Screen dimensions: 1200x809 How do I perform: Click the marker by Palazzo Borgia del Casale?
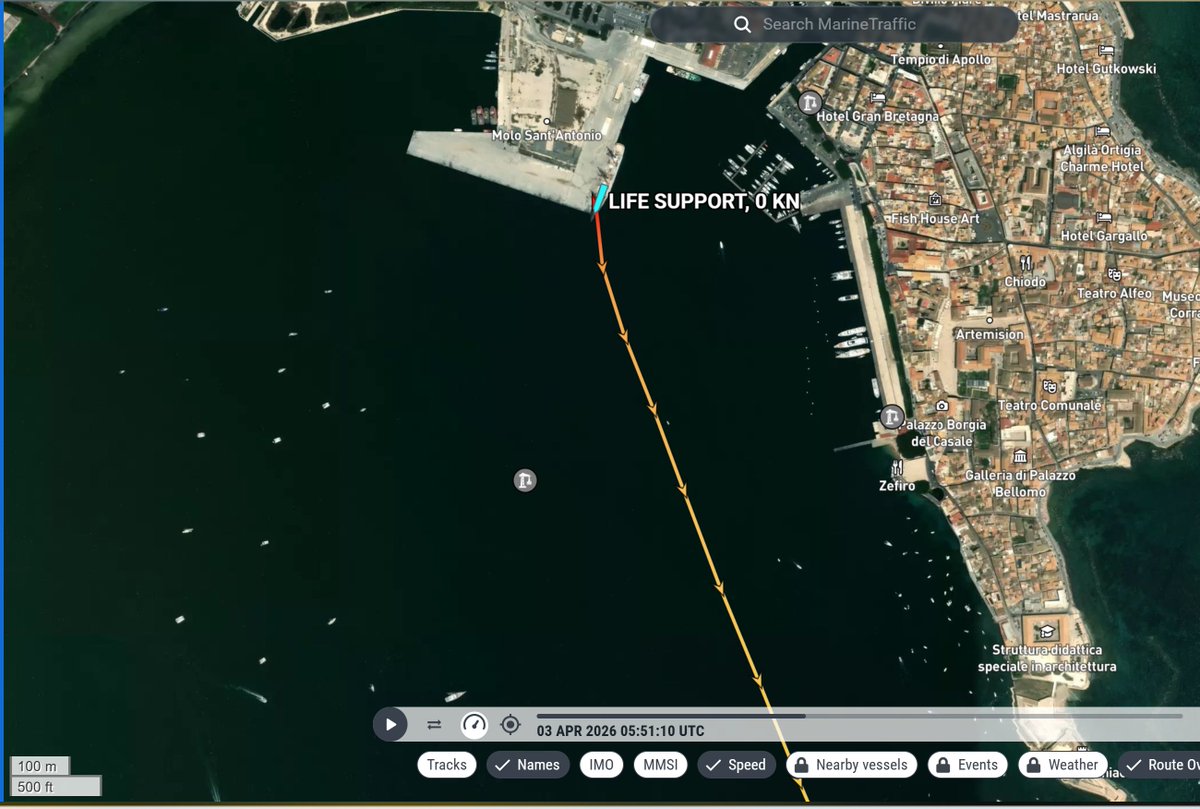point(892,417)
